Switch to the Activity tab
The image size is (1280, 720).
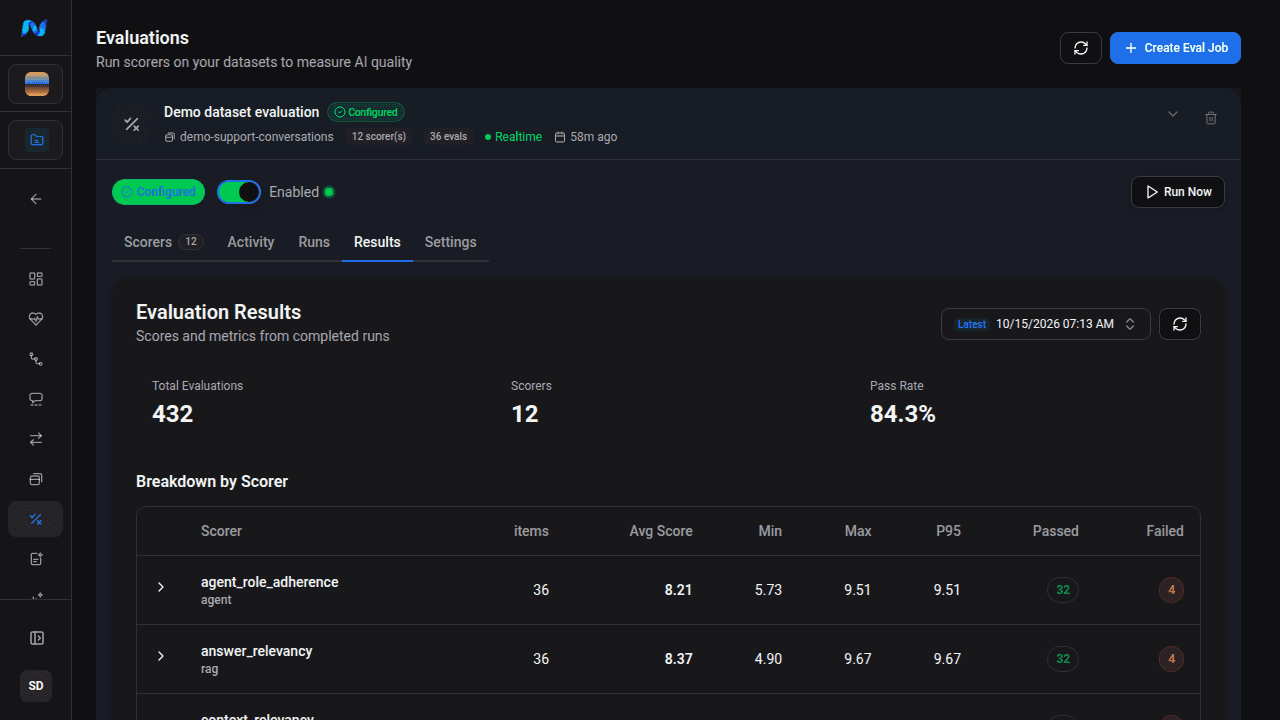tap(251, 242)
